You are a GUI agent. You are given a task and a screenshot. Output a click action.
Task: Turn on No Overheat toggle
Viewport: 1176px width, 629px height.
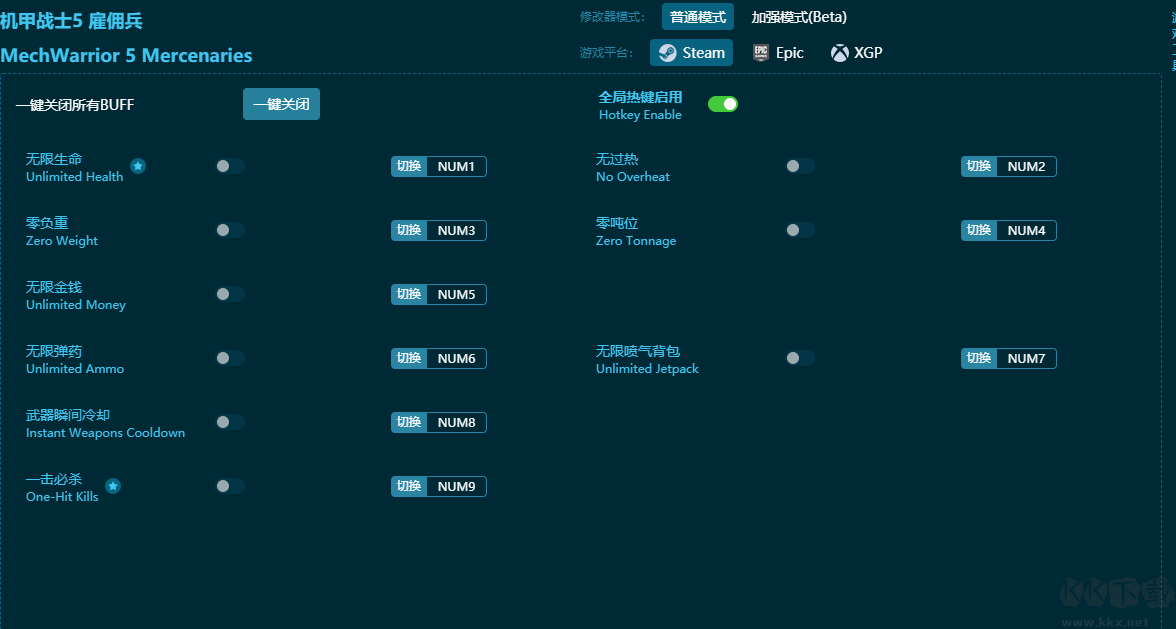[x=799, y=166]
